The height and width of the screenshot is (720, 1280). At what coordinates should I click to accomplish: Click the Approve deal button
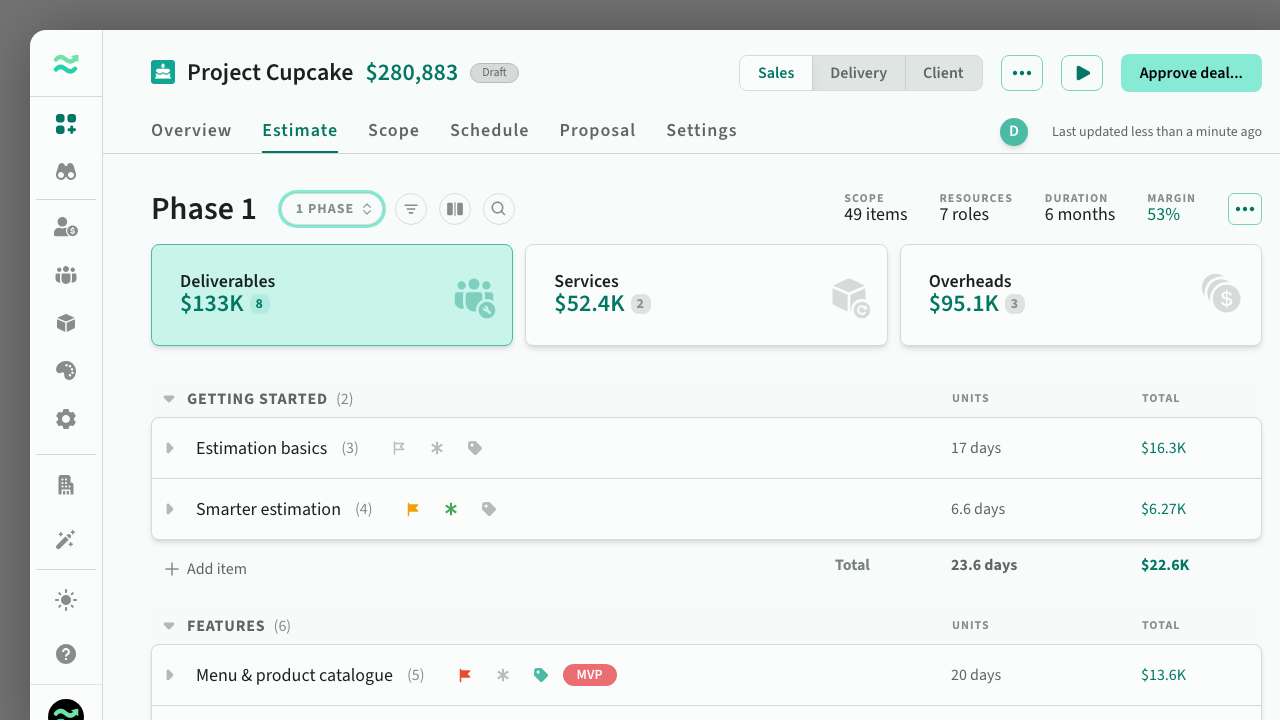(x=1191, y=73)
